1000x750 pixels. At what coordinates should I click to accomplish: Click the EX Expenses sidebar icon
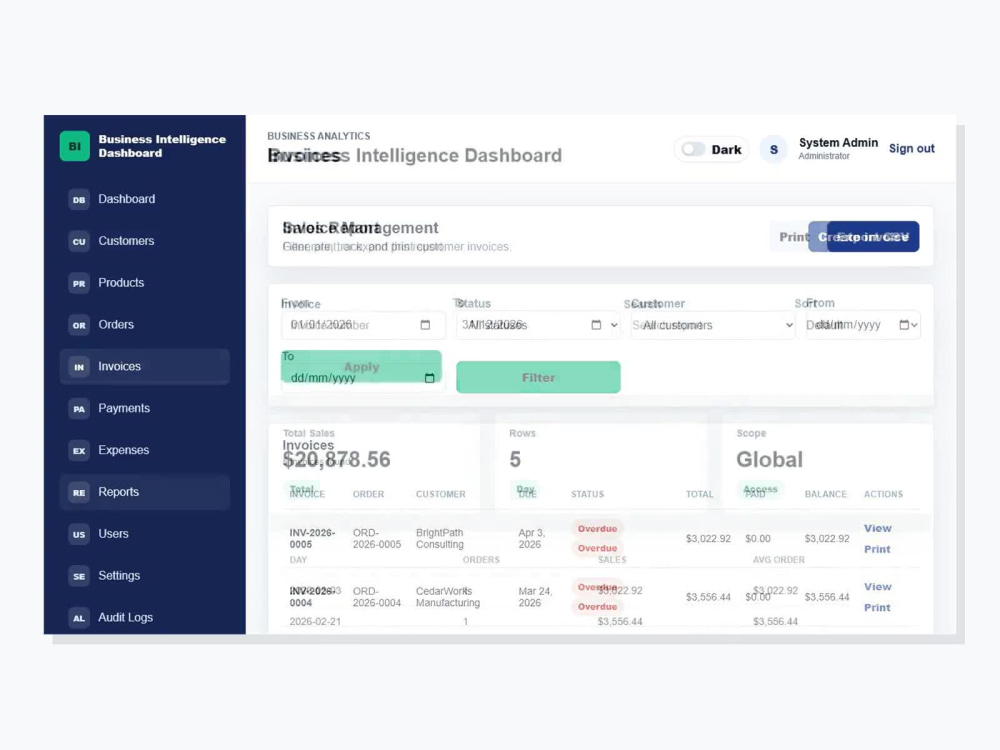pyautogui.click(x=78, y=450)
